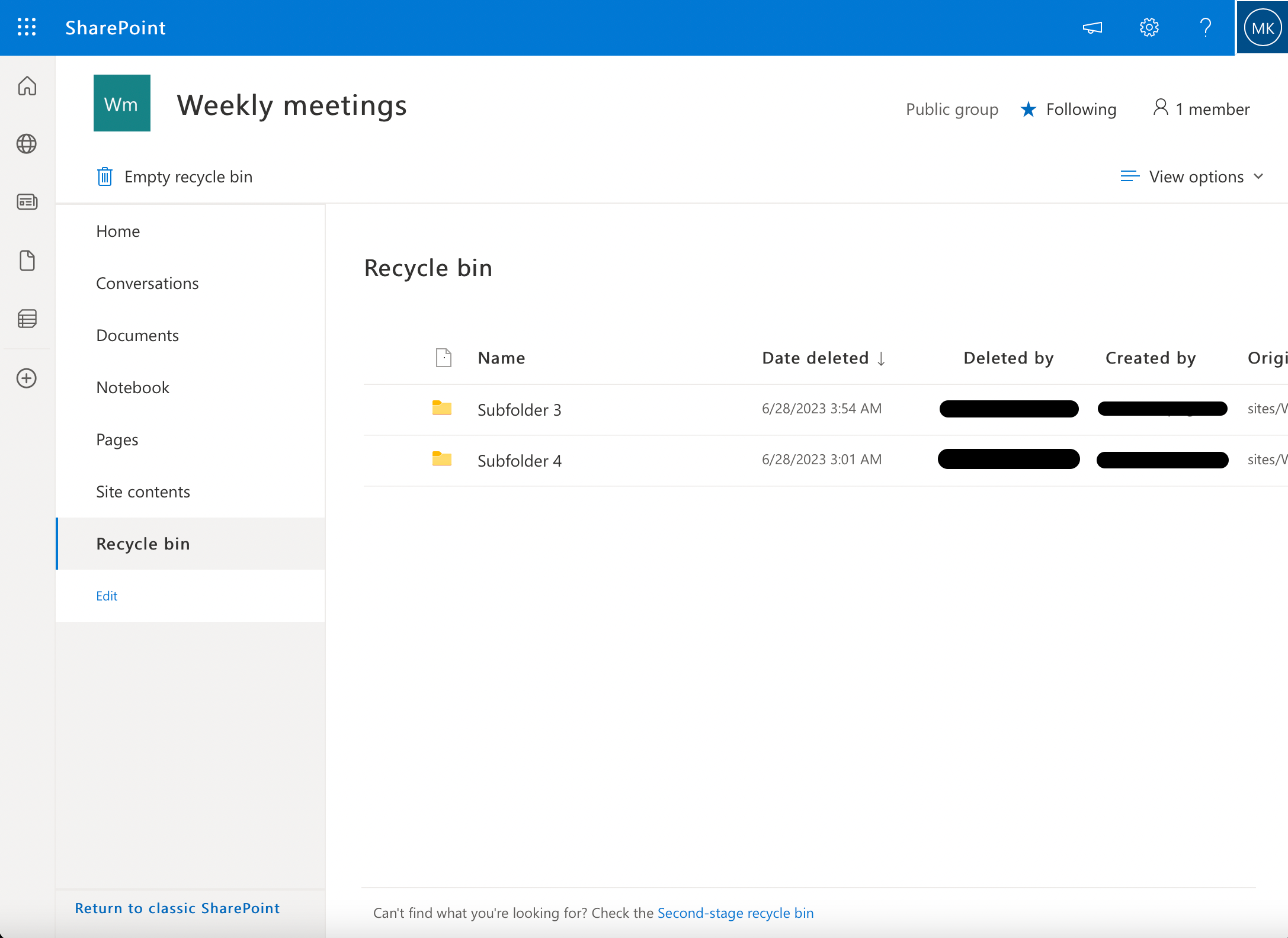Navigate to Site contents in sidebar
This screenshot has height=938, width=1288.
143,491
